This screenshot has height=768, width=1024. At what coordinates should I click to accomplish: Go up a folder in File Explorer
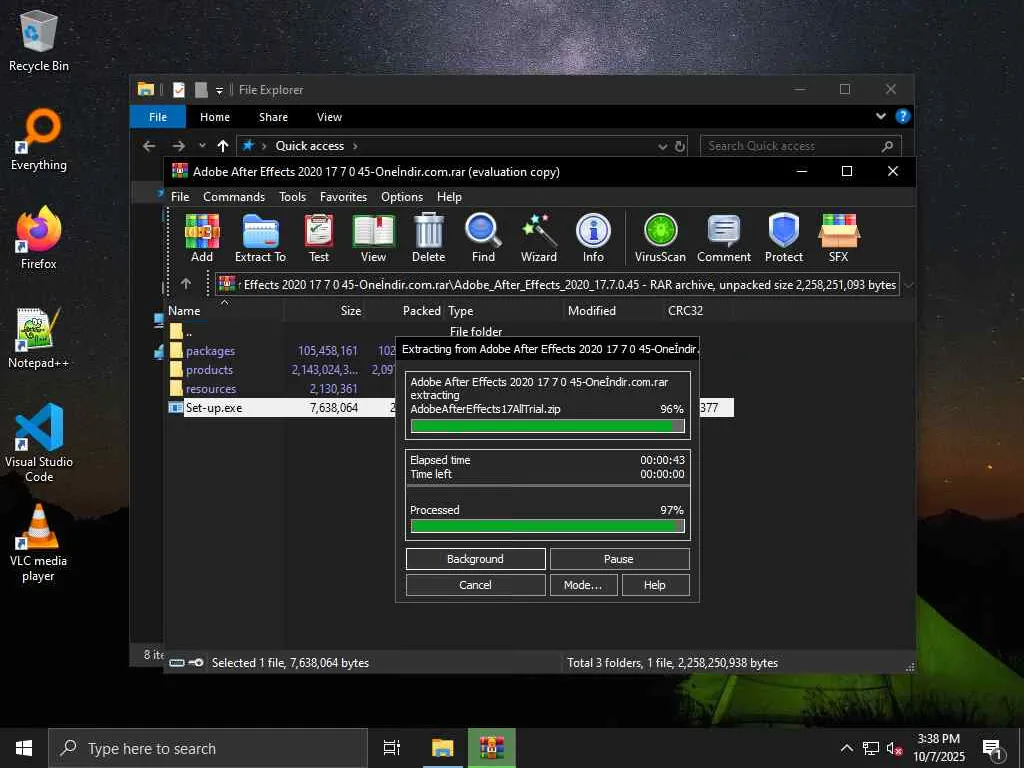pyautogui.click(x=223, y=146)
